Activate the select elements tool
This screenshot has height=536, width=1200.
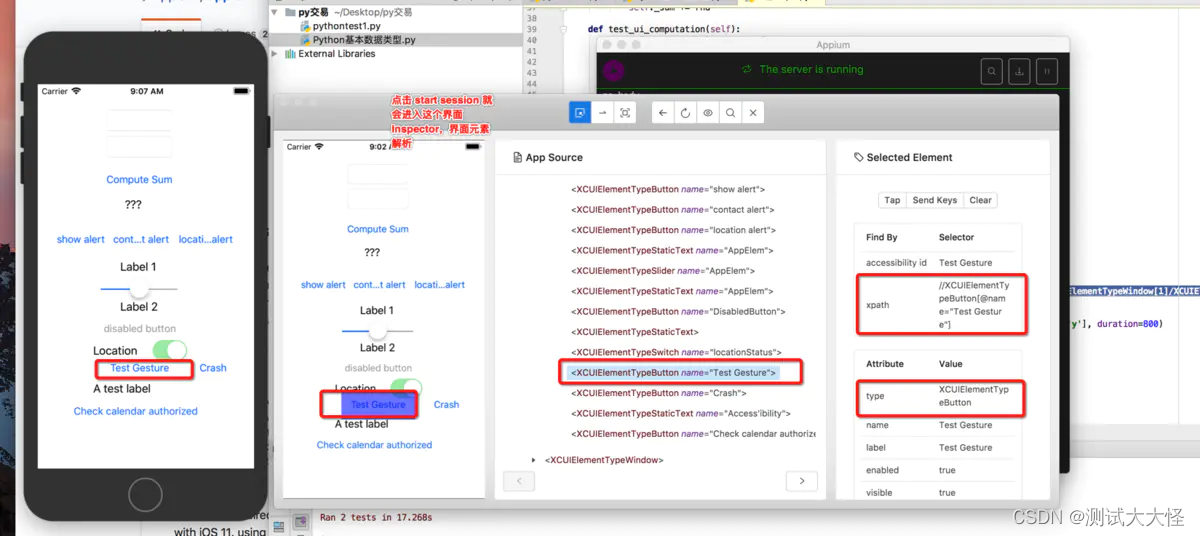pos(580,113)
